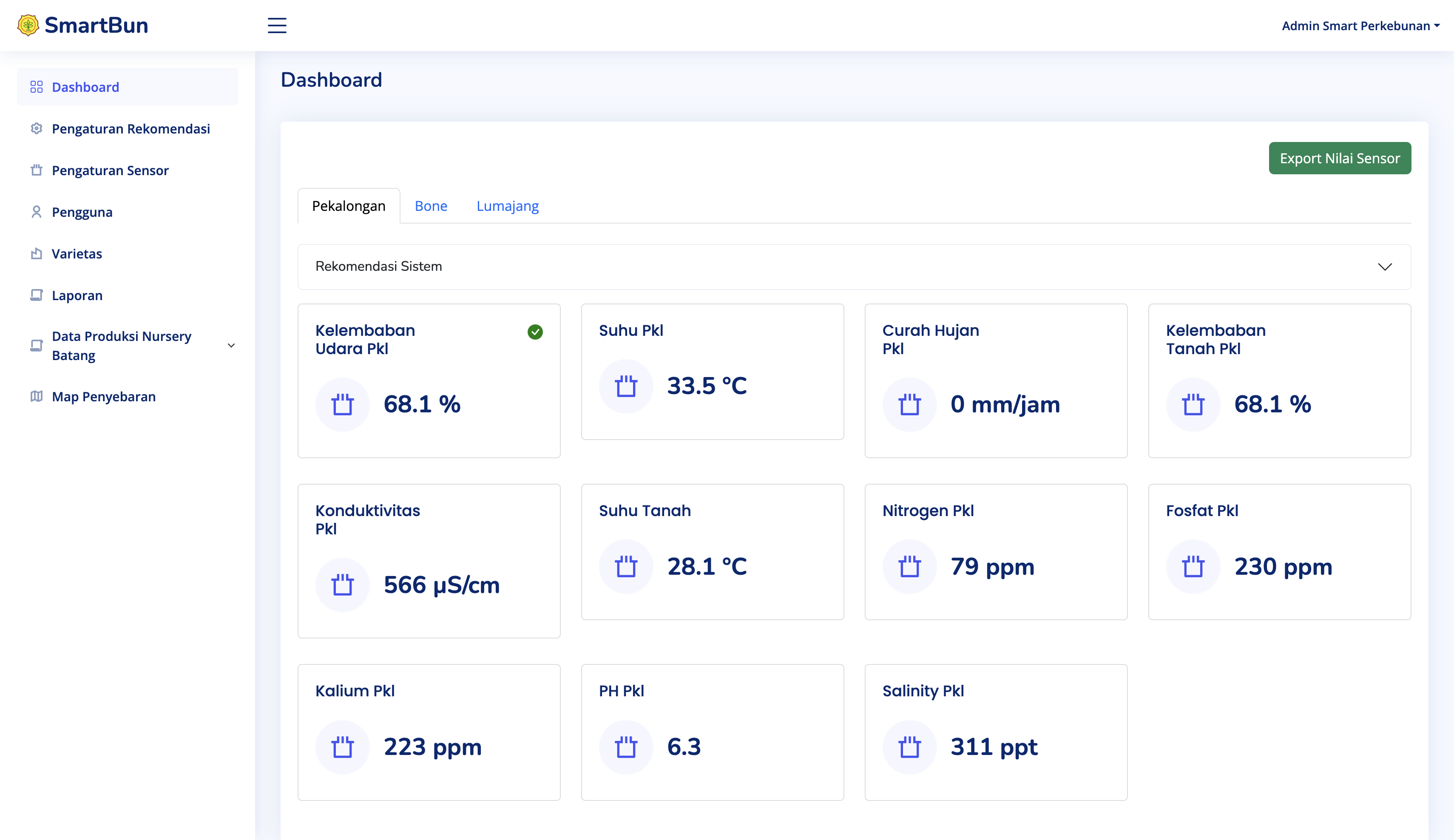This screenshot has height=840, width=1454.
Task: Click the 230 ppm Fosfat value
Action: coord(1283,567)
